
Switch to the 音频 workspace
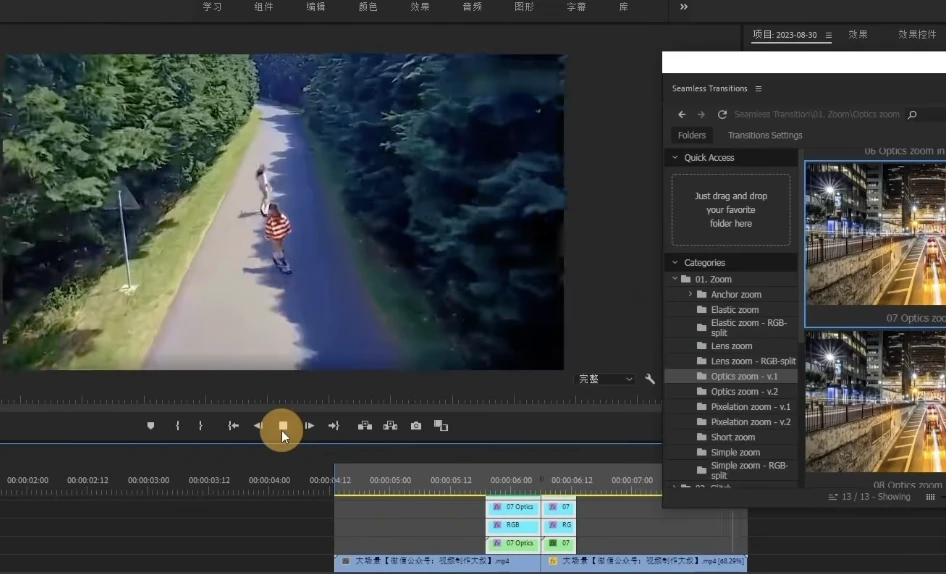pos(472,7)
